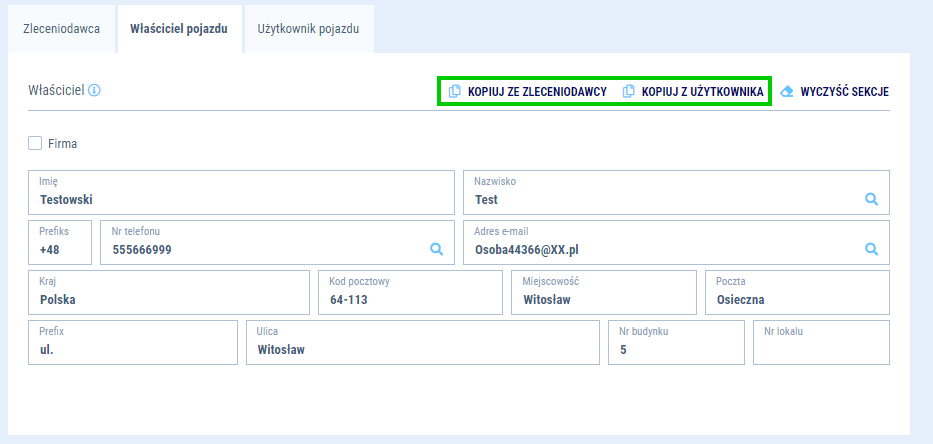Click the magnifier icon in Nr telefonu field
Image resolution: width=933 pixels, height=444 pixels.
pos(436,249)
